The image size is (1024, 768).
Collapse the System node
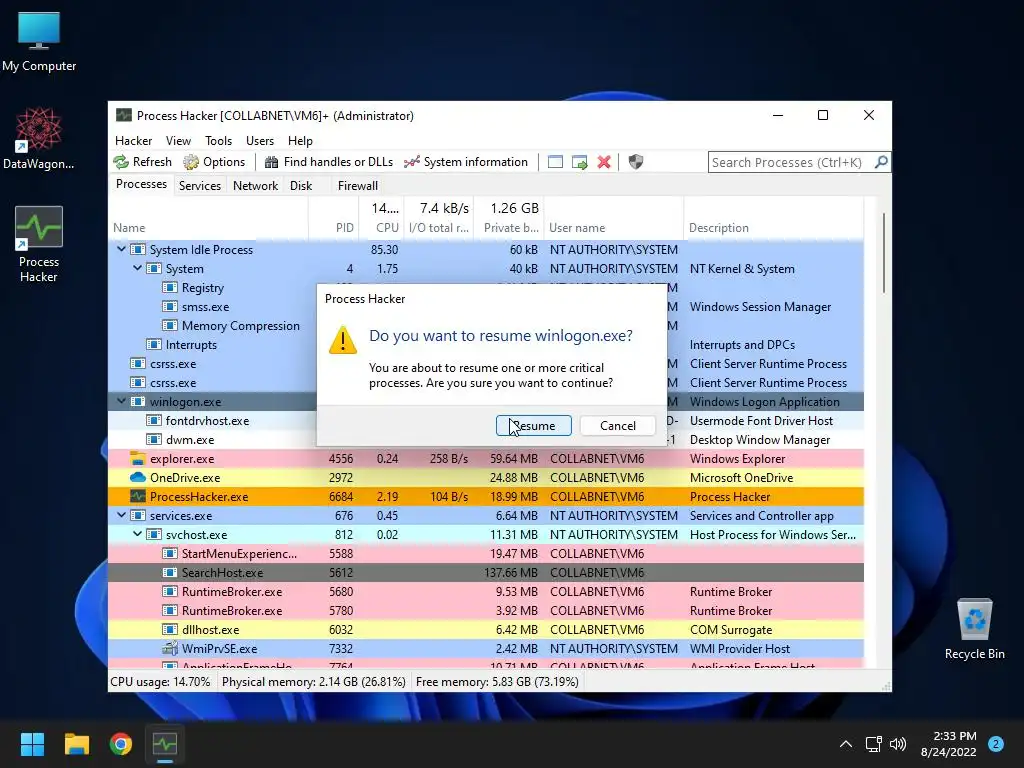[x=137, y=268]
